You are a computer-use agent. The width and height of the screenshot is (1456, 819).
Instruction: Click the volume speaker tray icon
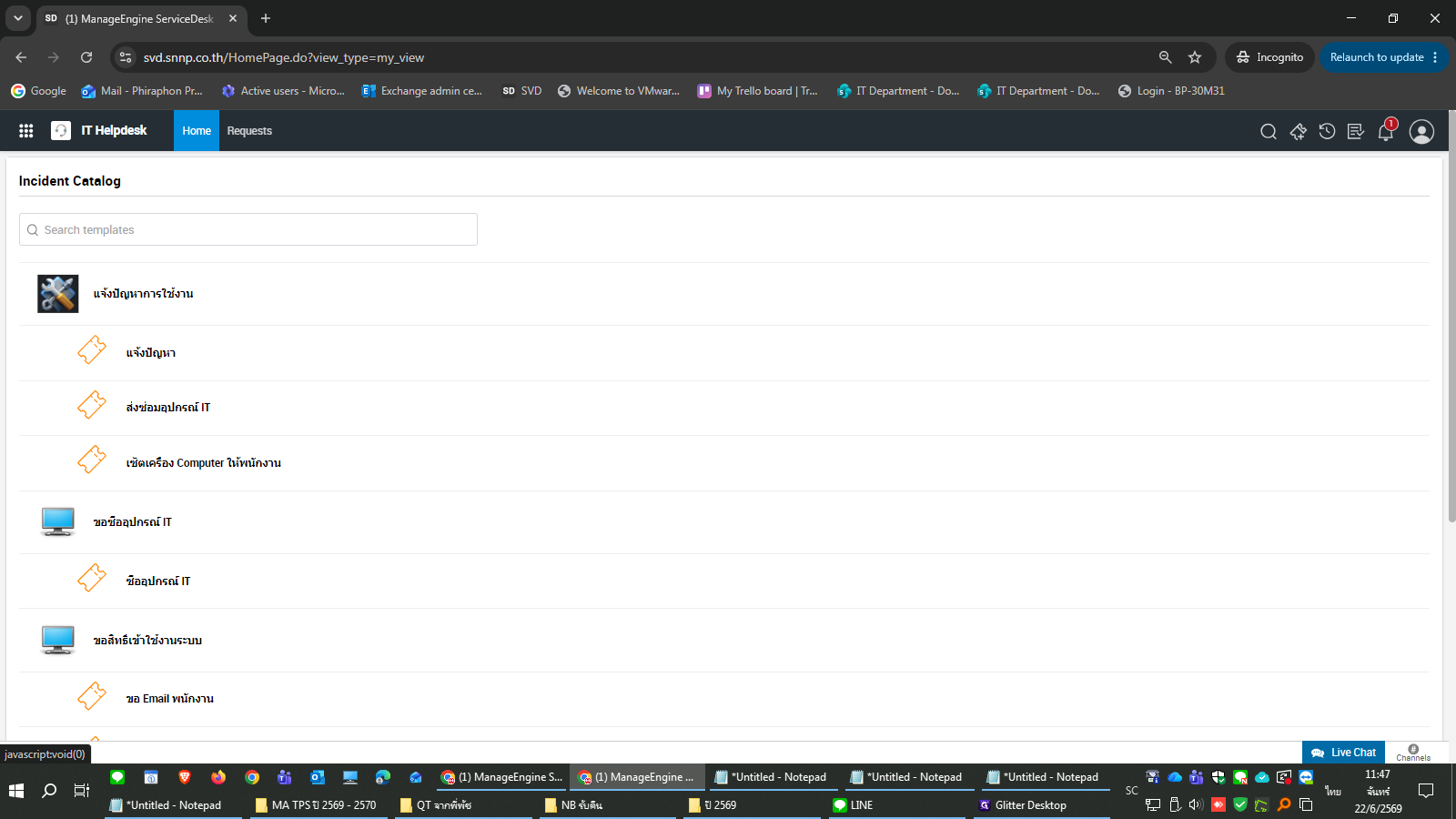[1196, 804]
